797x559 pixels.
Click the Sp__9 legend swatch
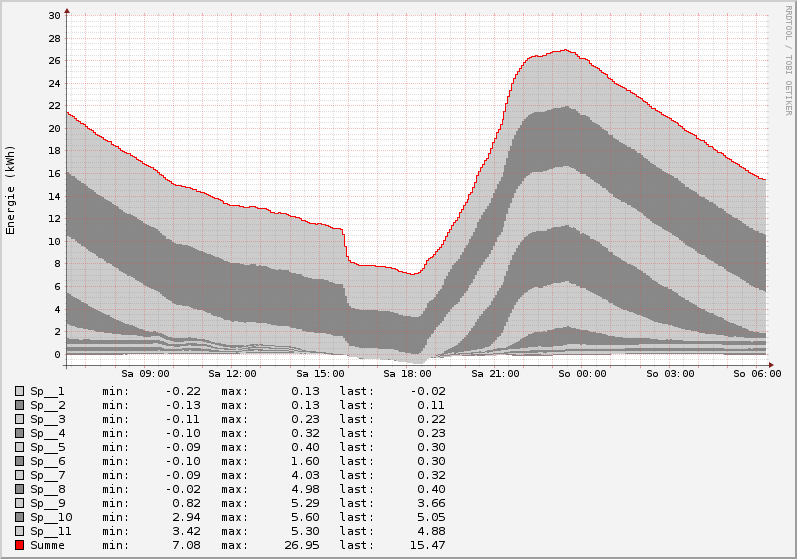point(20,503)
